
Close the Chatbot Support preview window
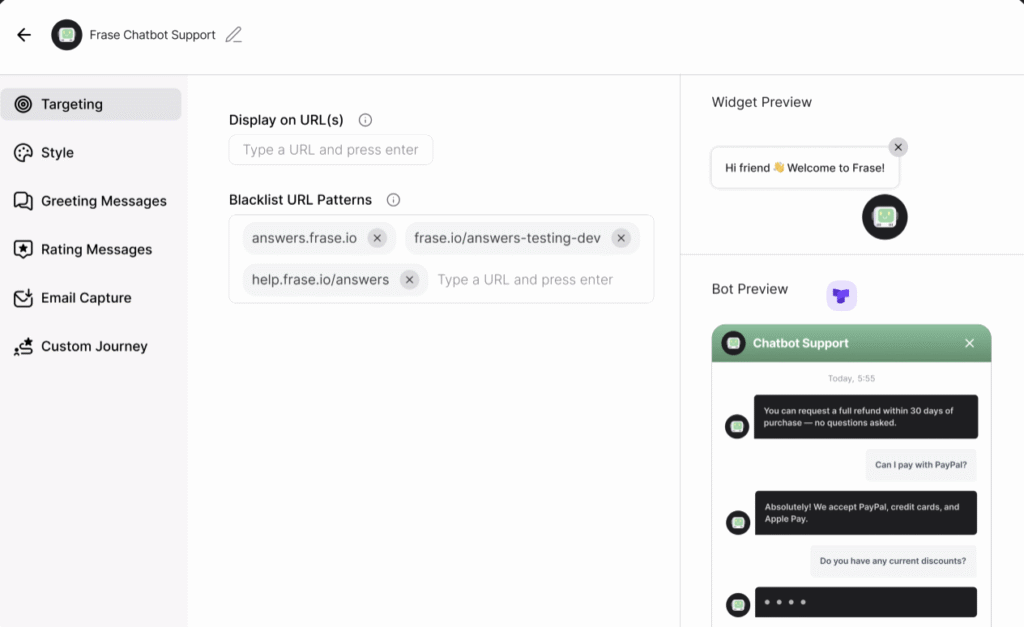[x=969, y=344]
